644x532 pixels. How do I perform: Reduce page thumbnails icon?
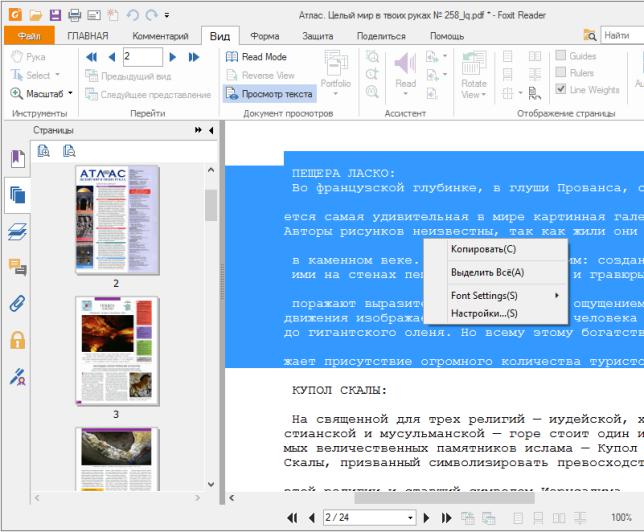(69, 151)
